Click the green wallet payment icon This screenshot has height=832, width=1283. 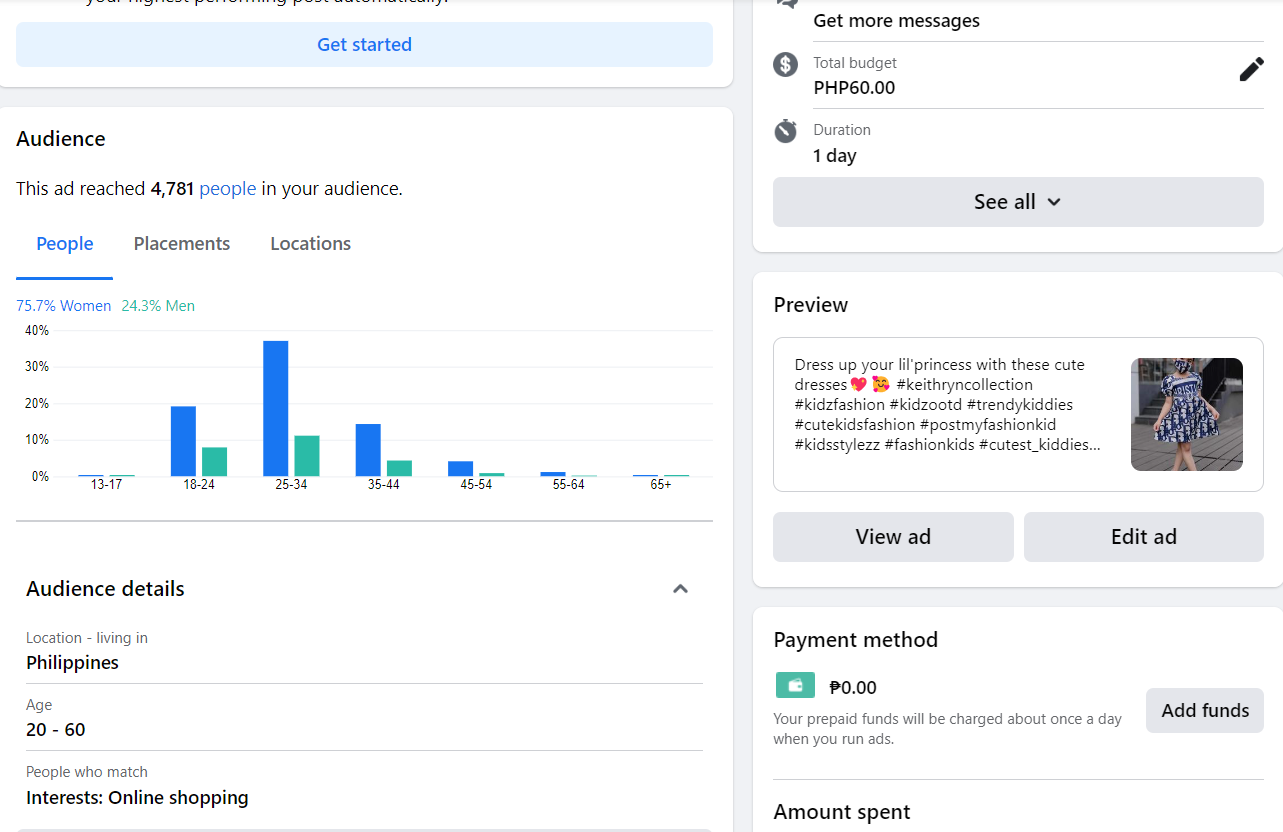(795, 685)
